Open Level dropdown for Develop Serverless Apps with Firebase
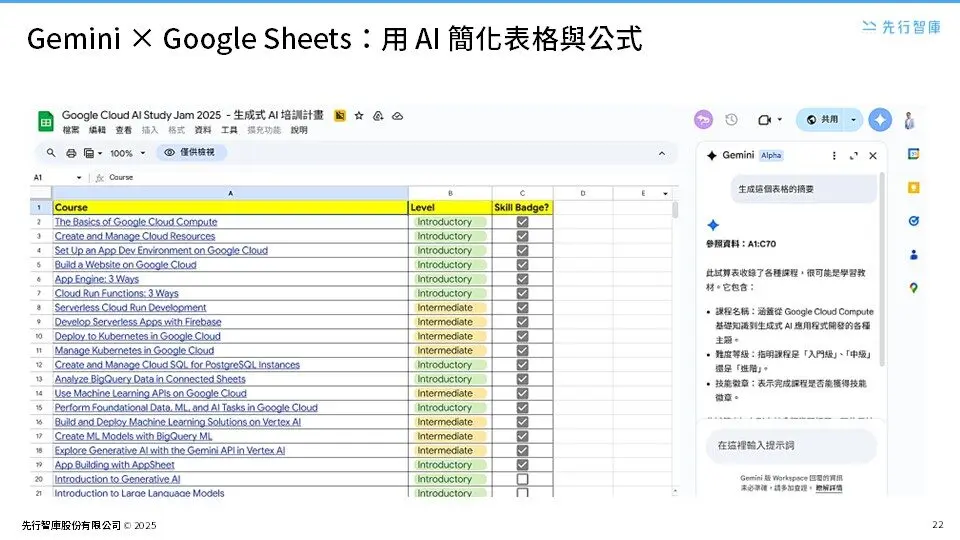 (450, 321)
